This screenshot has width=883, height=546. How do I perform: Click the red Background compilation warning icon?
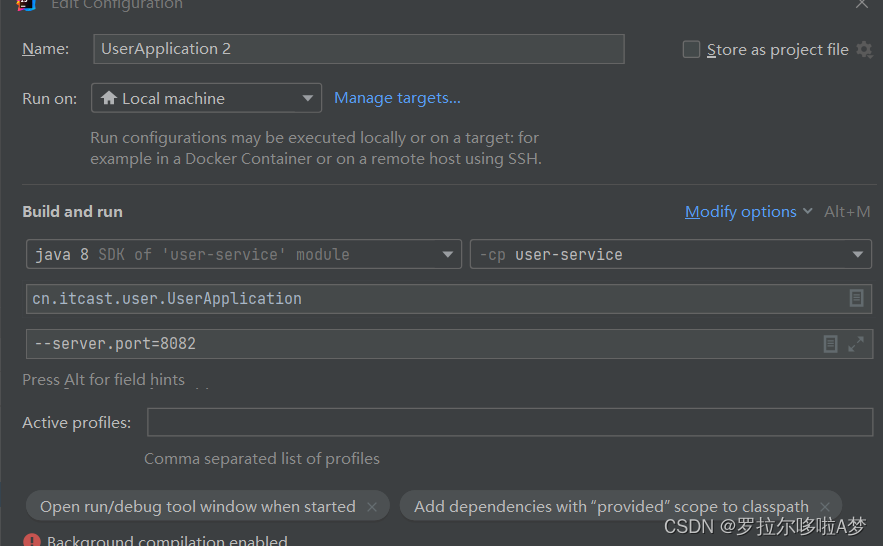click(x=32, y=540)
